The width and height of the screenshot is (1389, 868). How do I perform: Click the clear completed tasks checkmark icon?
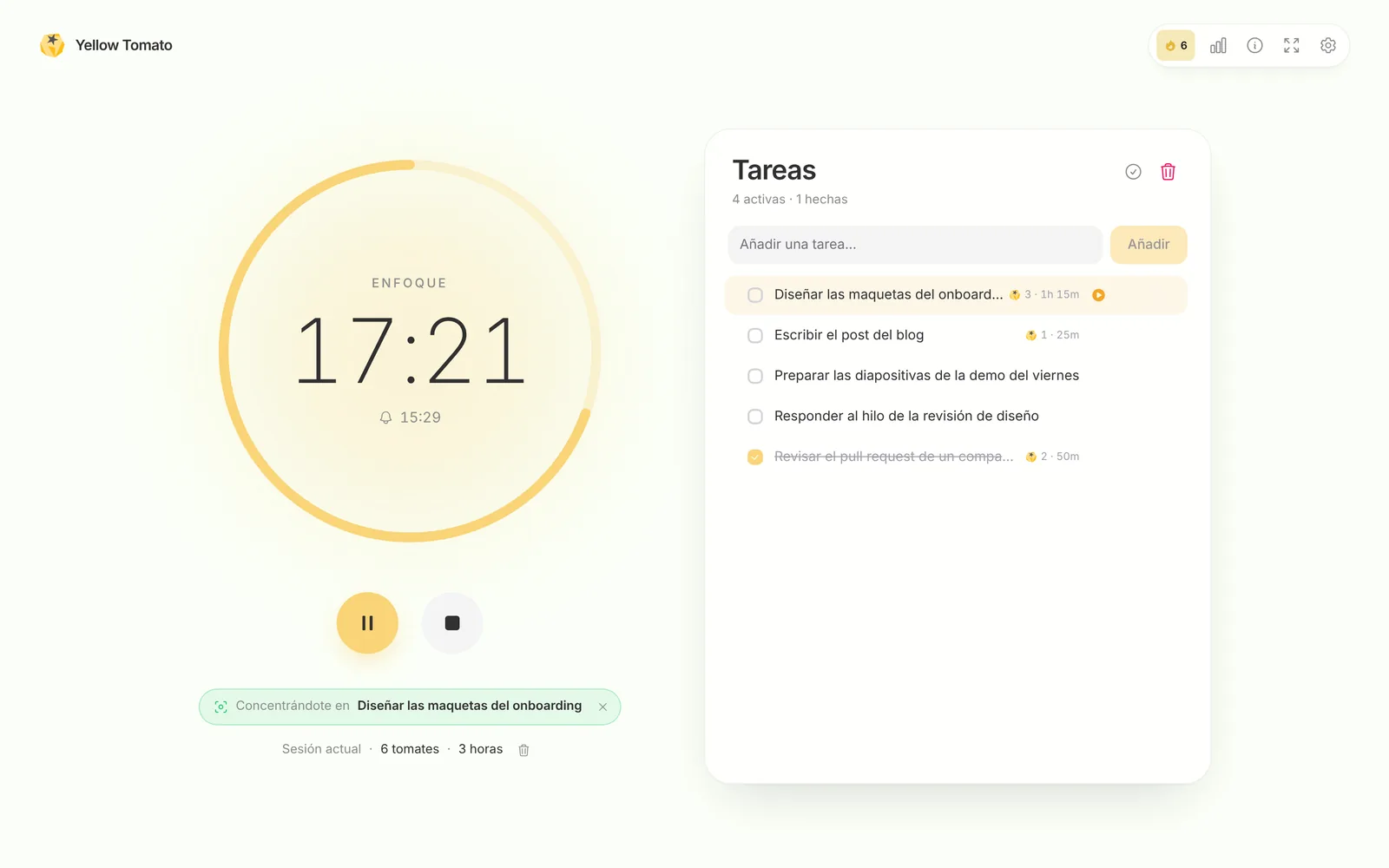pos(1133,172)
